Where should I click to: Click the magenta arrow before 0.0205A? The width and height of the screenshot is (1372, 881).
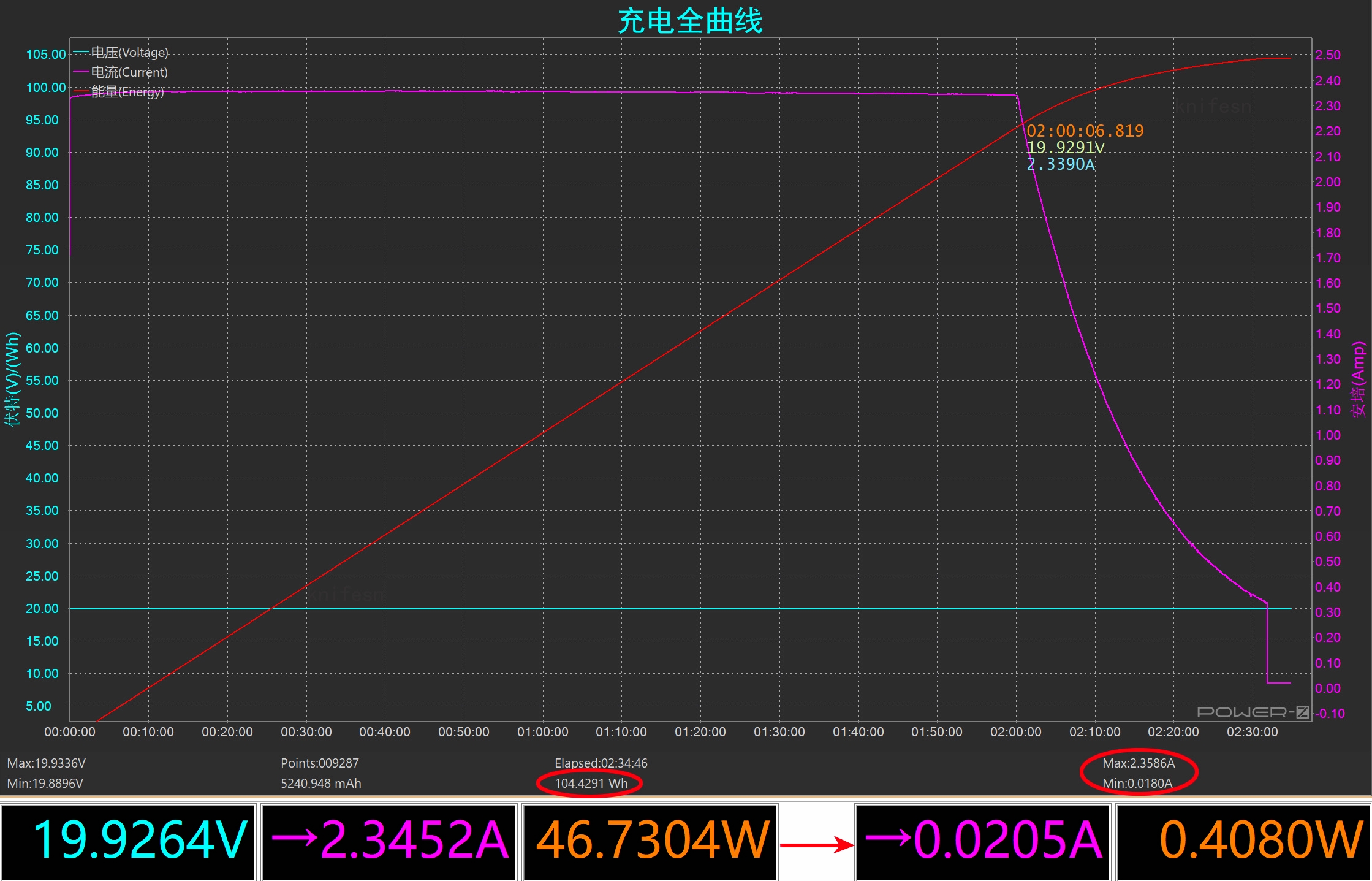pos(889,837)
